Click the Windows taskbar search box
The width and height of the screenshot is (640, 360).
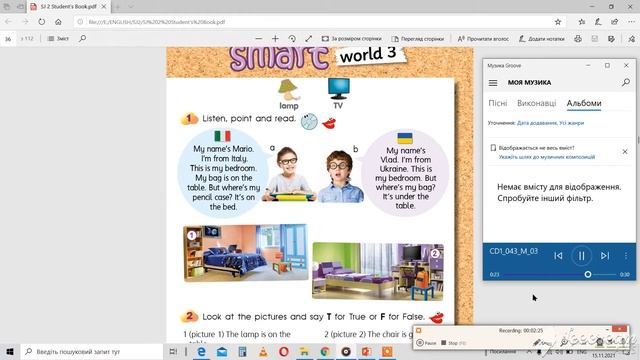click(92, 351)
